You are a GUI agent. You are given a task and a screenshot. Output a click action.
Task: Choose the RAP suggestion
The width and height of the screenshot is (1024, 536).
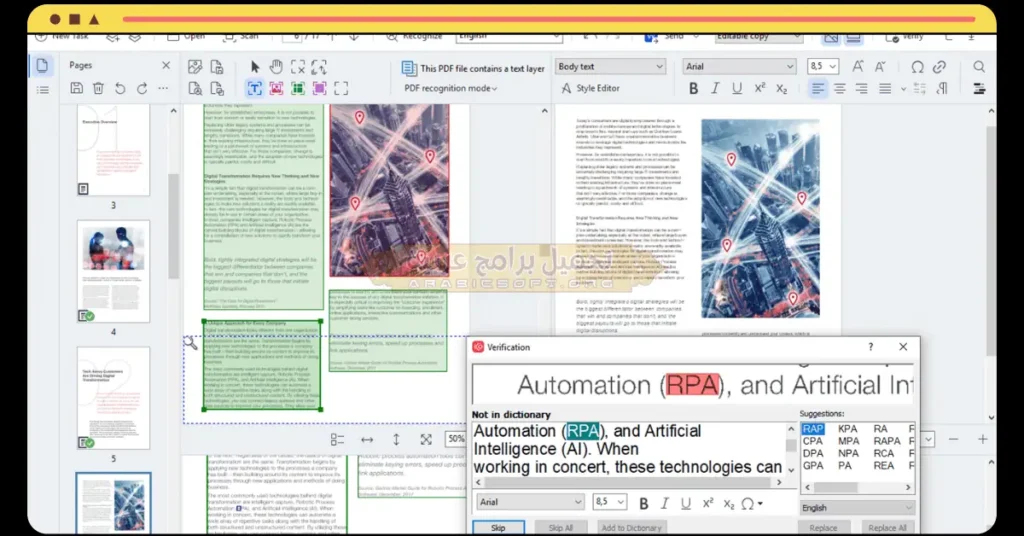[x=813, y=429]
